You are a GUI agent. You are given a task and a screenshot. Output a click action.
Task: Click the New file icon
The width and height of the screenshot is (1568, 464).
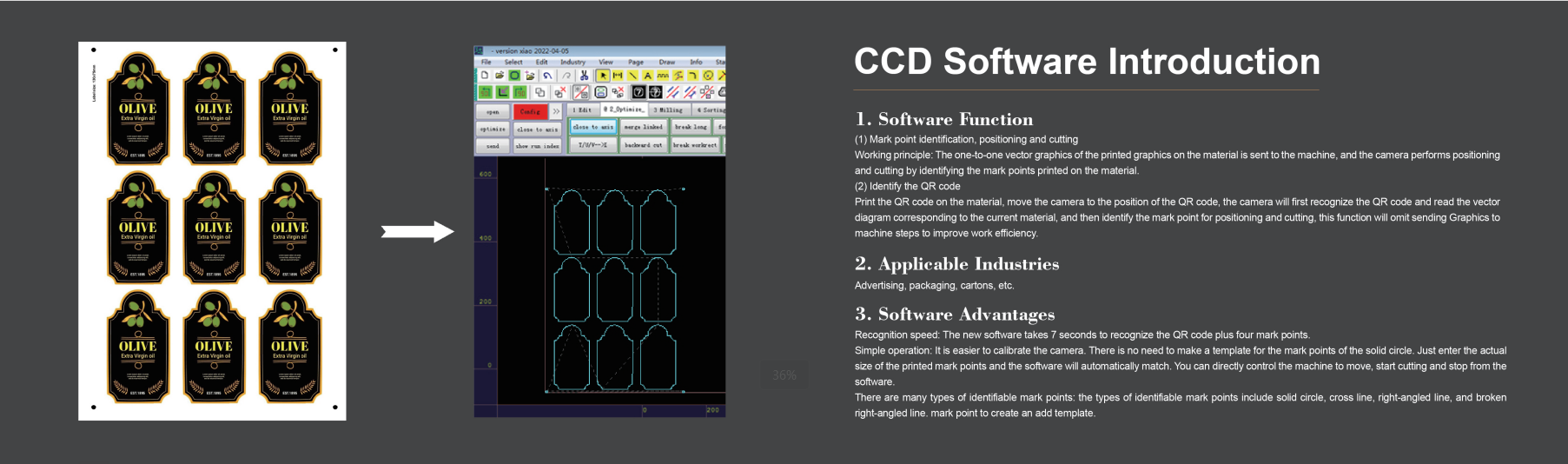click(x=485, y=76)
